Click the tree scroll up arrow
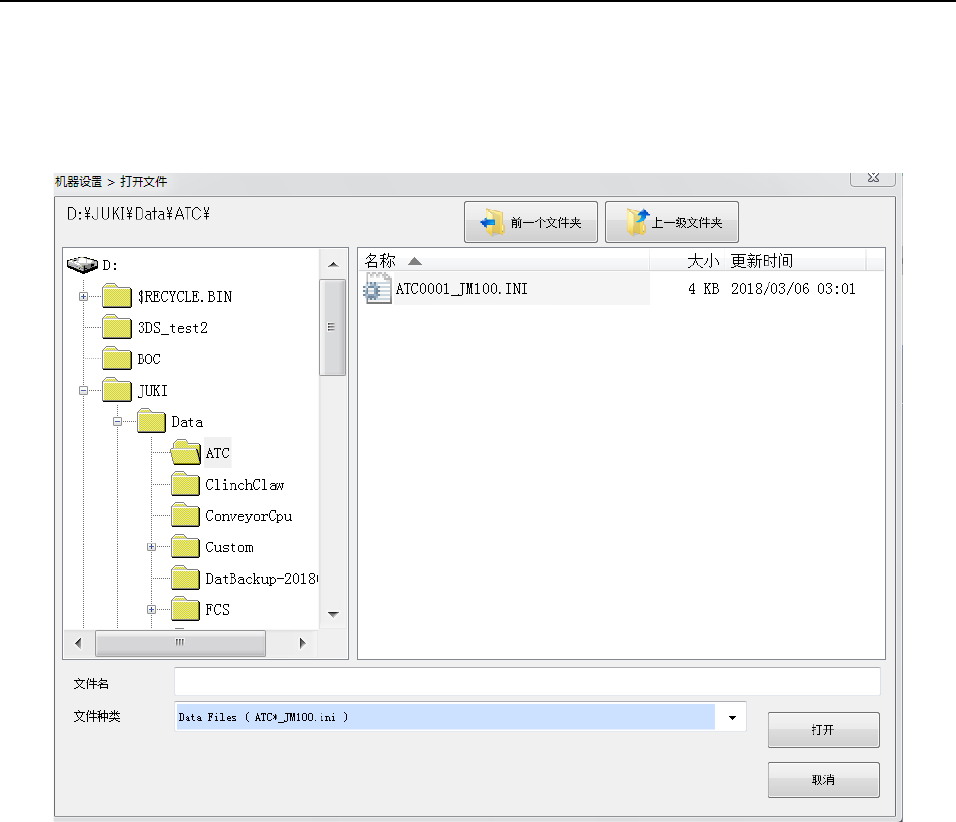Viewport: 956px width, 822px height. click(x=333, y=264)
